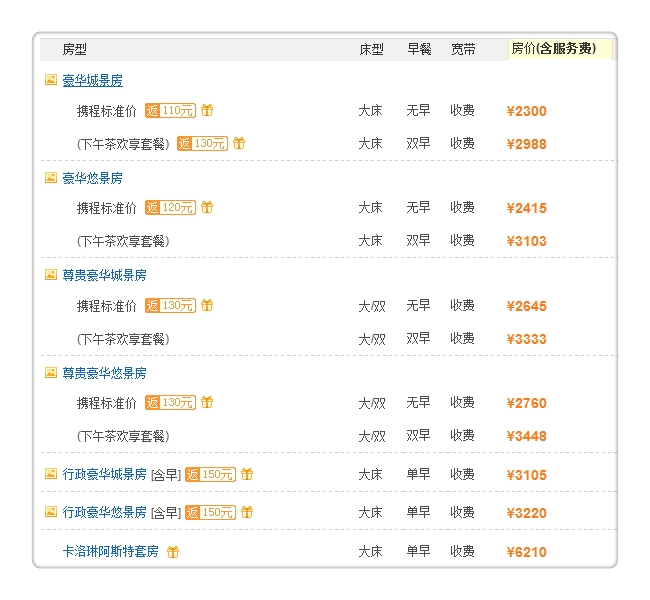
Task: Open the picture icon for 尊贵豪华城景房
Action: [51, 275]
